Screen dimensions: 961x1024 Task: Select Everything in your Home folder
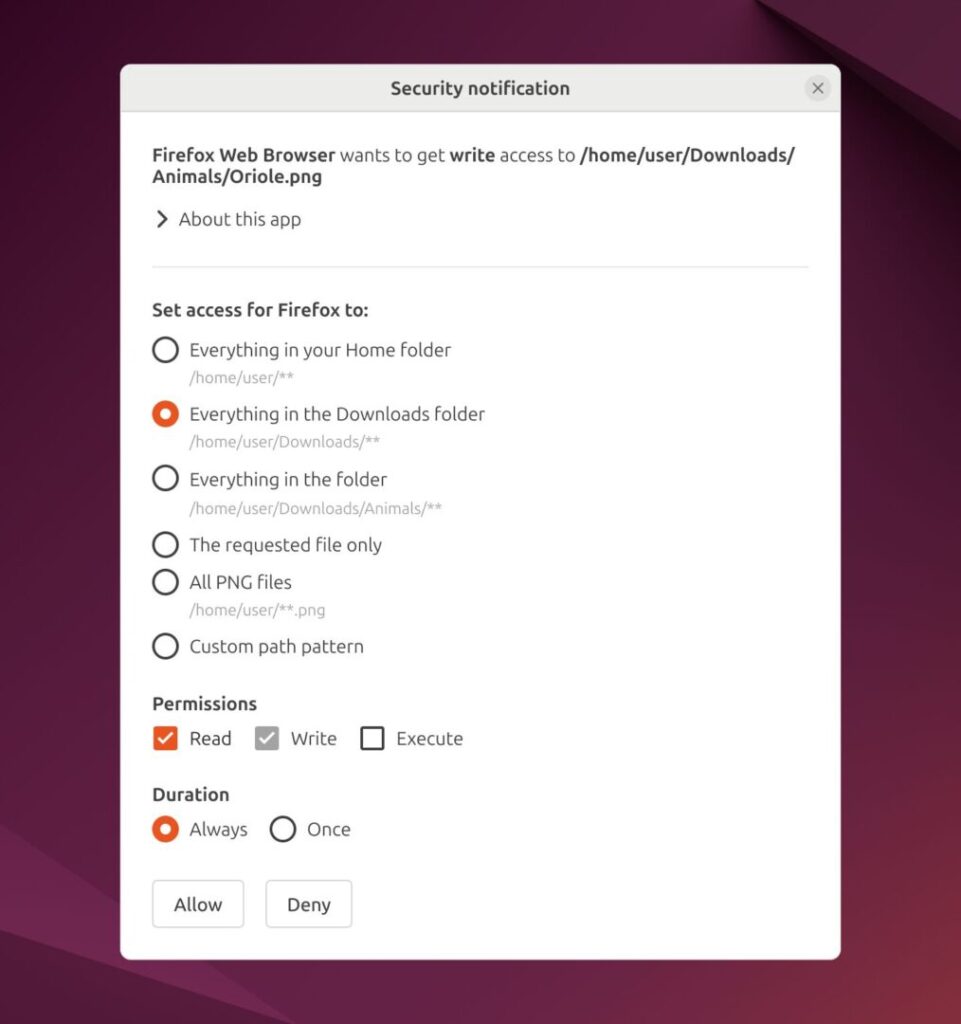click(x=165, y=350)
